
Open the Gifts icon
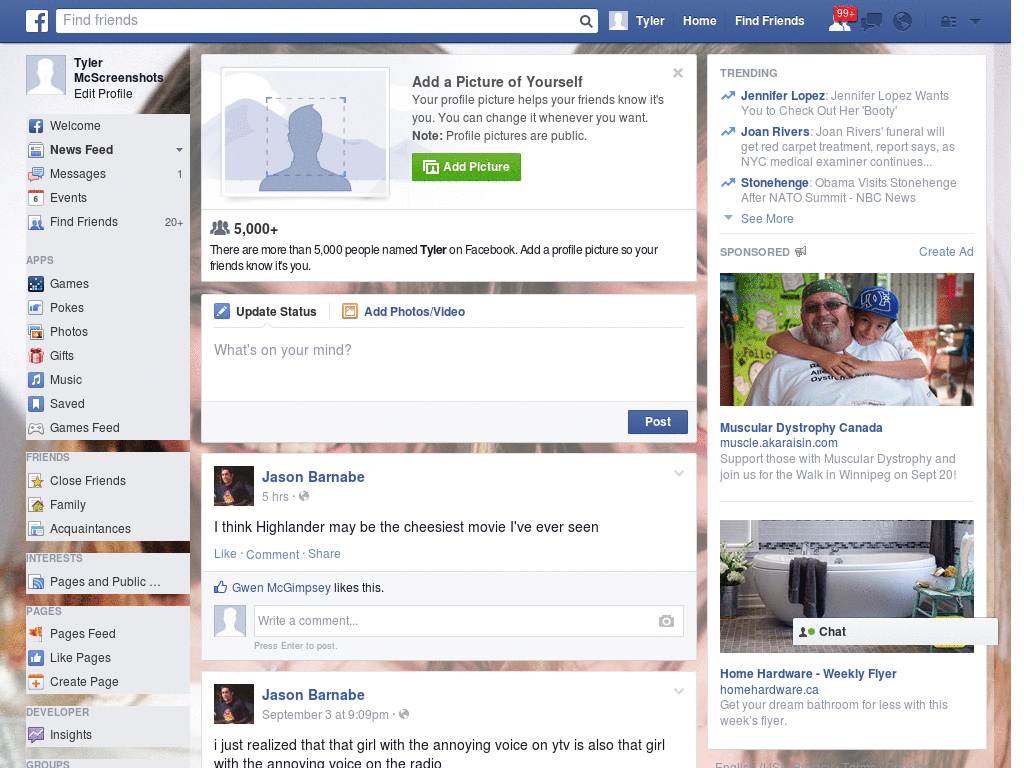(36, 356)
